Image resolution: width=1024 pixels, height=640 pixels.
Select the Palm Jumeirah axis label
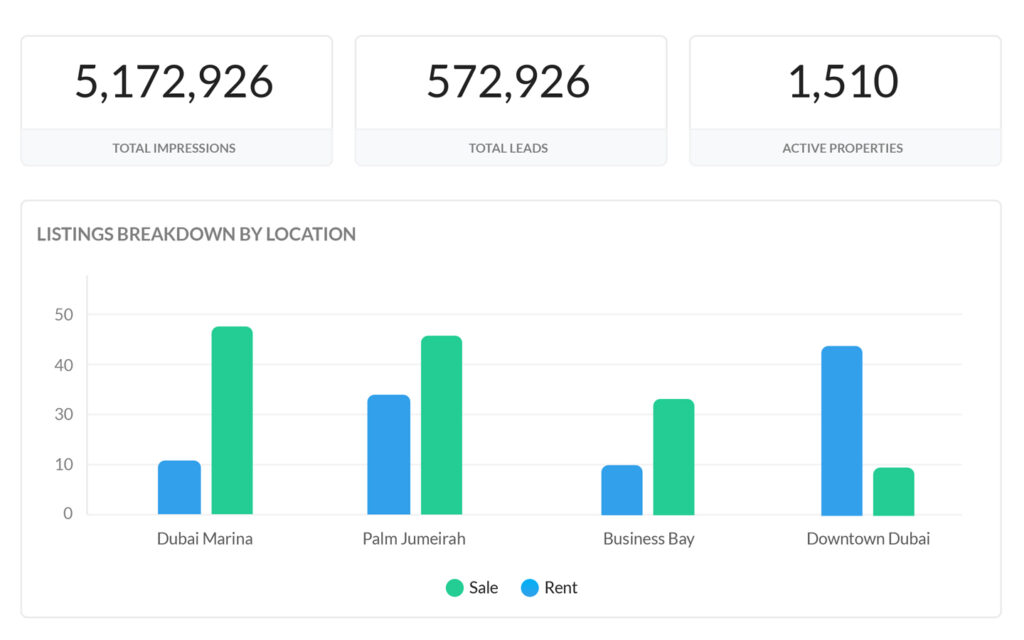pos(414,538)
